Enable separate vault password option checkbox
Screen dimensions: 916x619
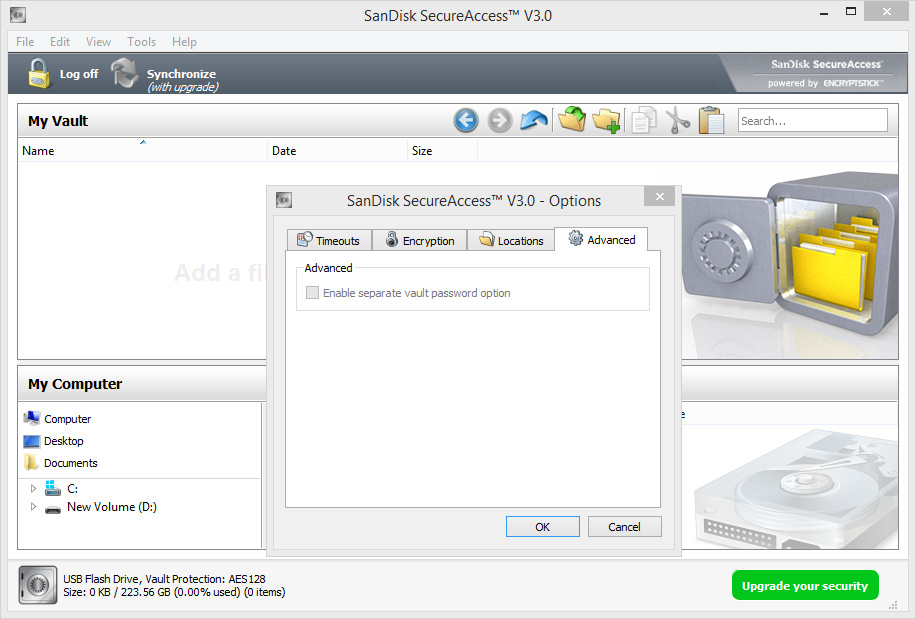[x=313, y=293]
